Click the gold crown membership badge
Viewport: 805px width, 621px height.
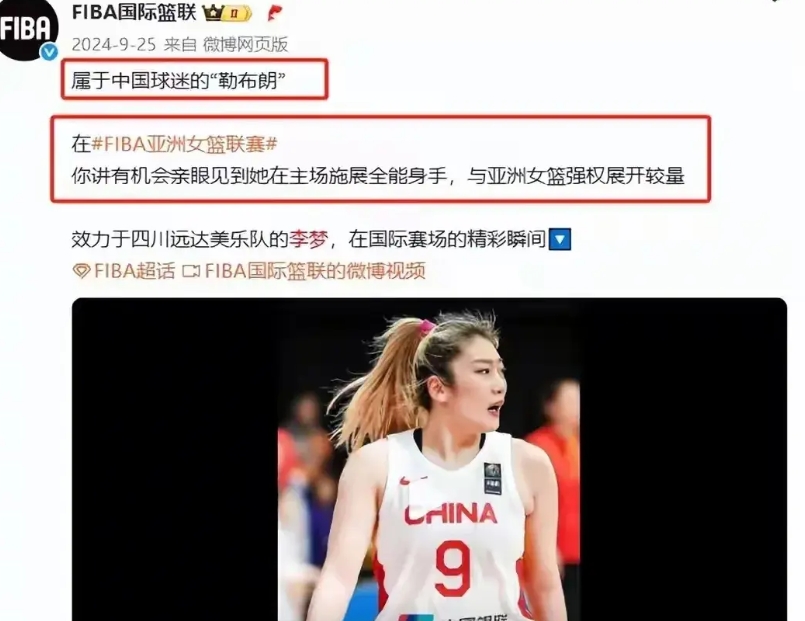coord(227,13)
